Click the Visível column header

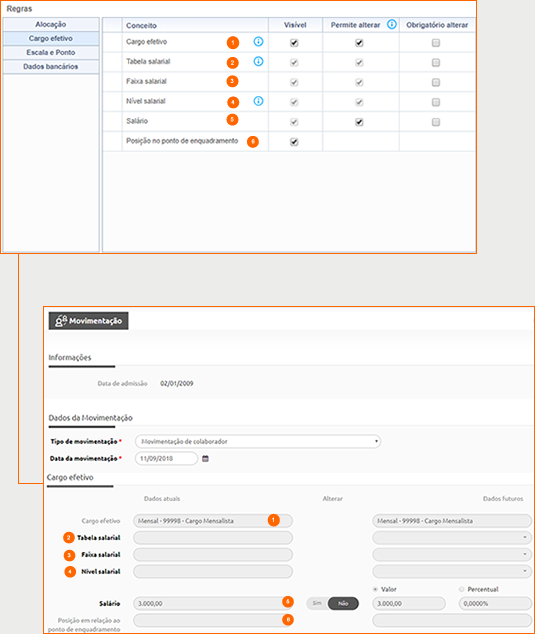pyautogui.click(x=295, y=25)
